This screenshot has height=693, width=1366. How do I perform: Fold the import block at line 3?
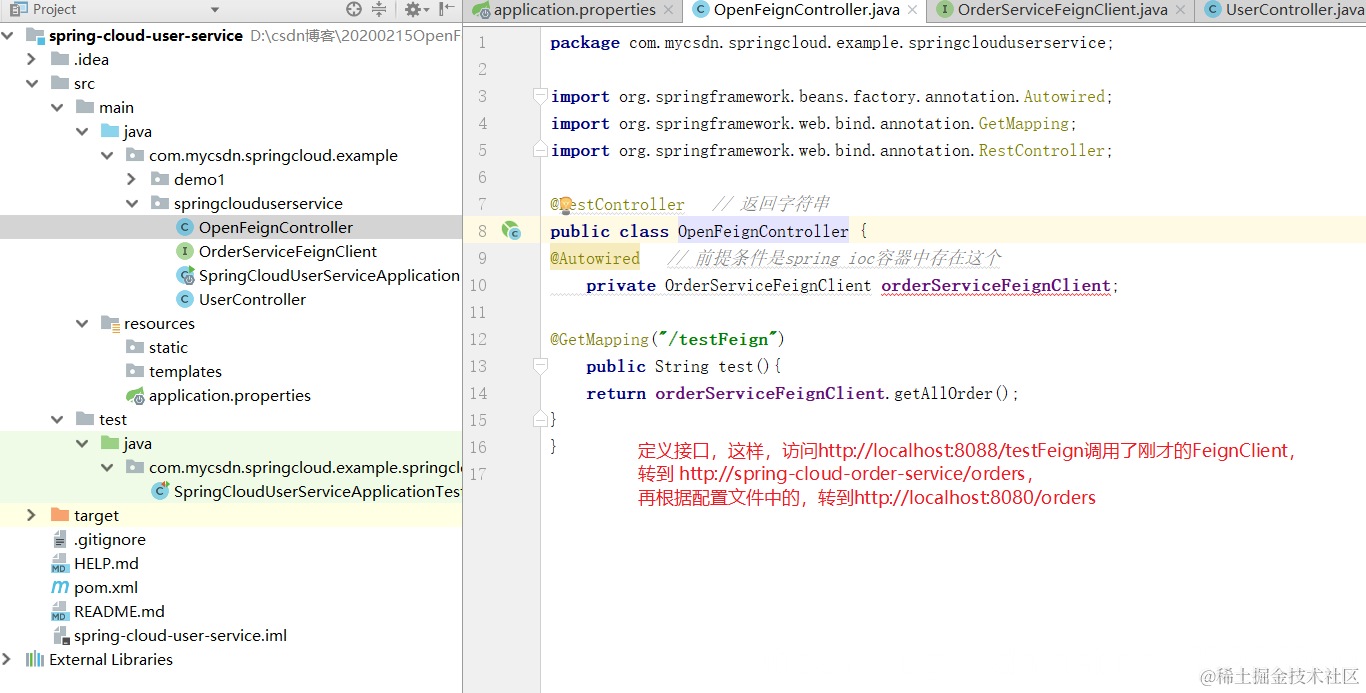(x=540, y=97)
